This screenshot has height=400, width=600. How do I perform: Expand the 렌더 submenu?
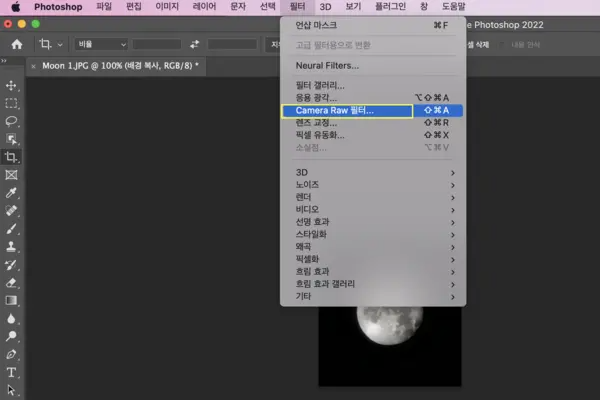click(x=373, y=197)
